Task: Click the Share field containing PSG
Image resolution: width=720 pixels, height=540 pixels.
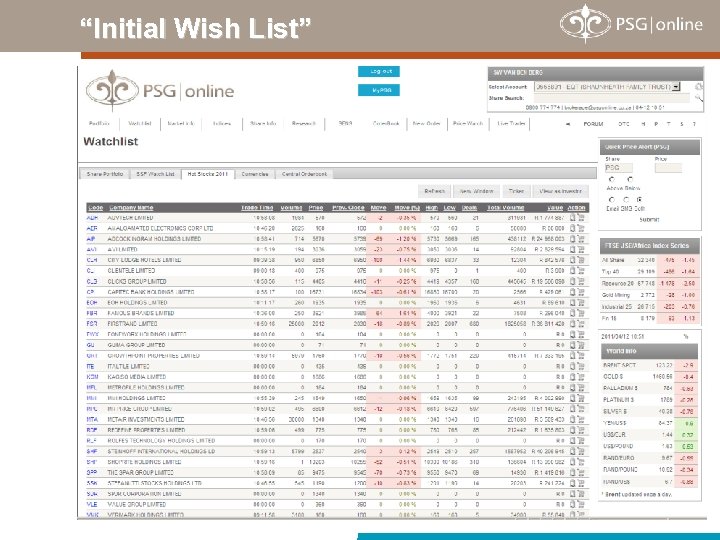Action: tap(619, 168)
